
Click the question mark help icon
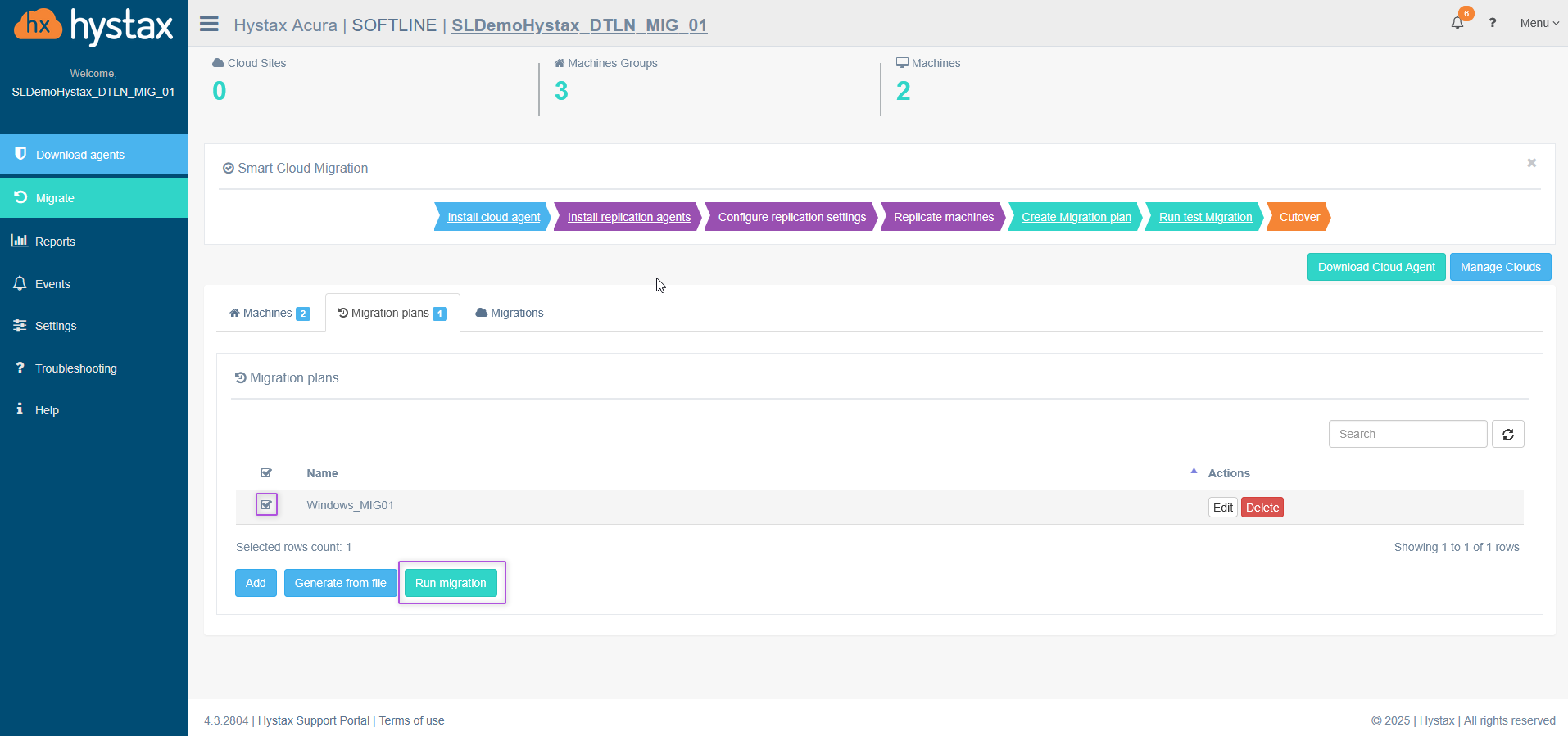tap(1493, 23)
